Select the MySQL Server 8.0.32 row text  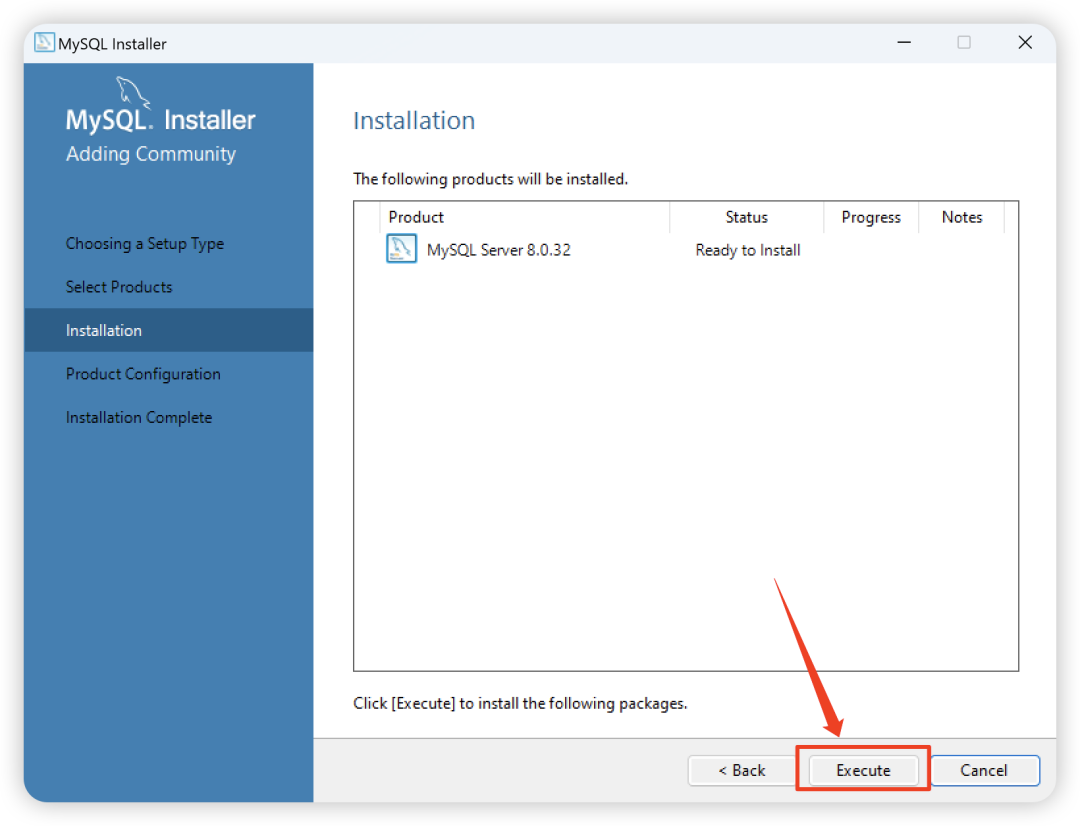click(499, 250)
